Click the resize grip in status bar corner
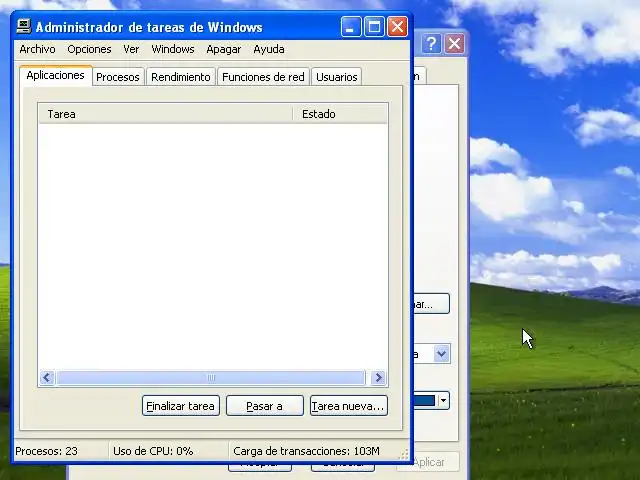 point(404,455)
